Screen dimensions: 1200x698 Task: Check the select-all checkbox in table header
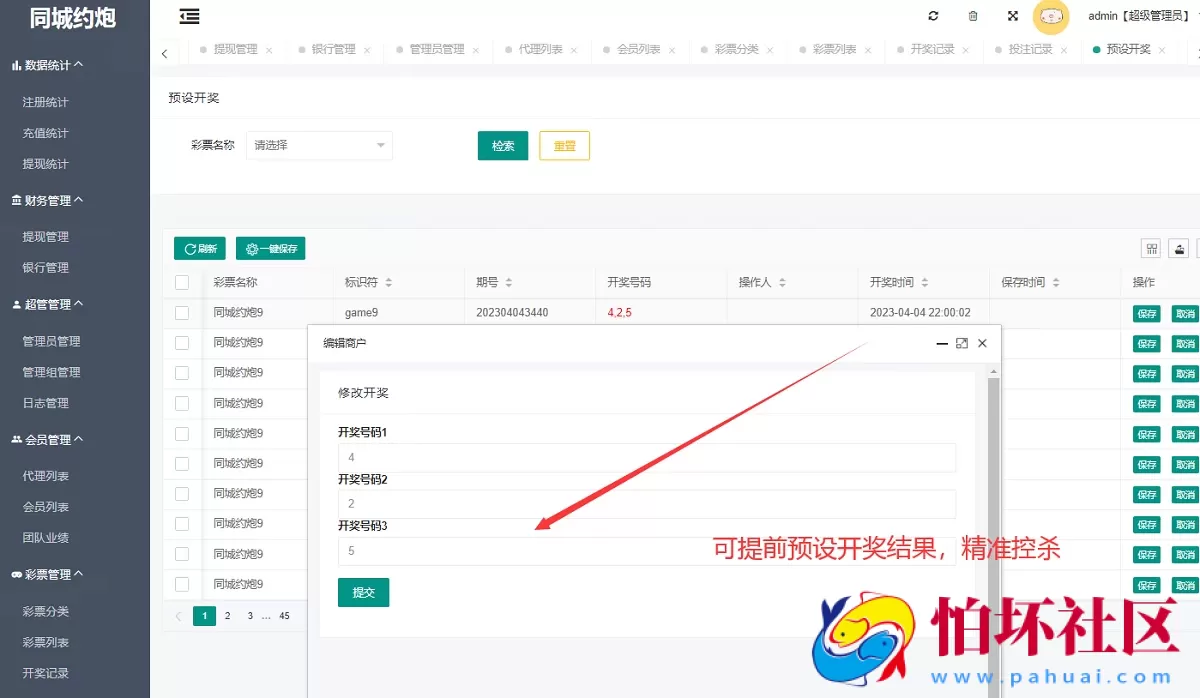pos(181,281)
